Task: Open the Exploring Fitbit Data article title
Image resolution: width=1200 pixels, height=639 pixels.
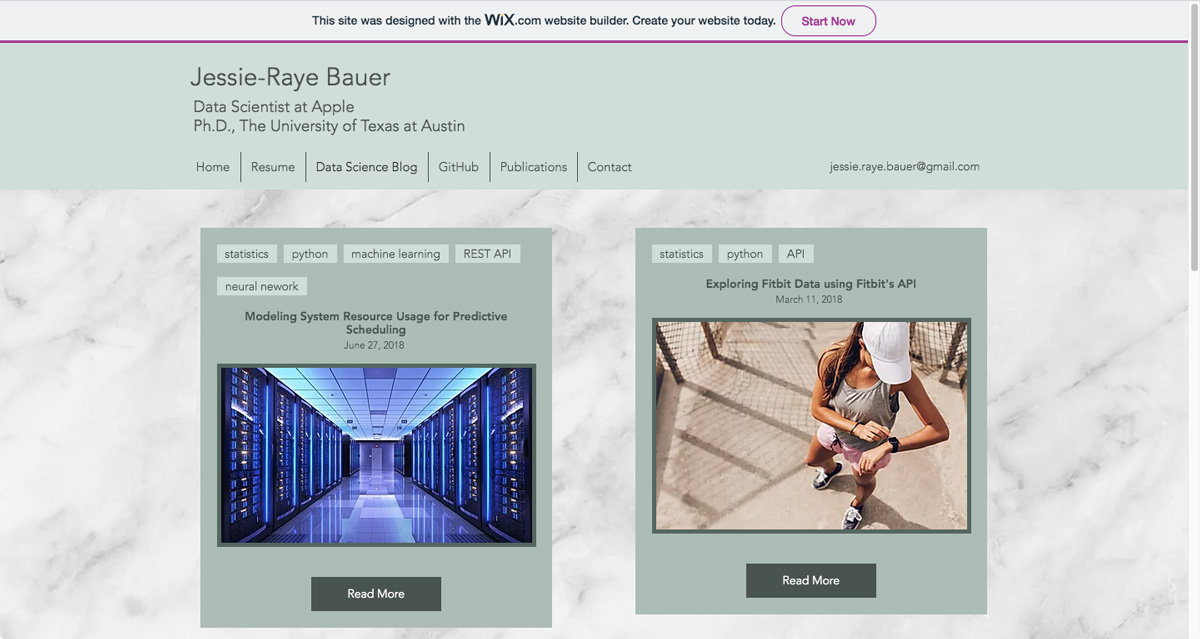Action: pyautogui.click(x=810, y=283)
